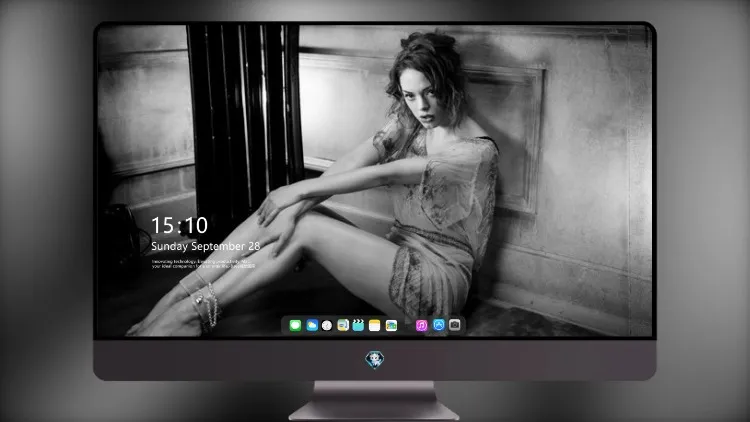Open the Photos gallery app in dock
This screenshot has height=422, width=750.
point(391,325)
